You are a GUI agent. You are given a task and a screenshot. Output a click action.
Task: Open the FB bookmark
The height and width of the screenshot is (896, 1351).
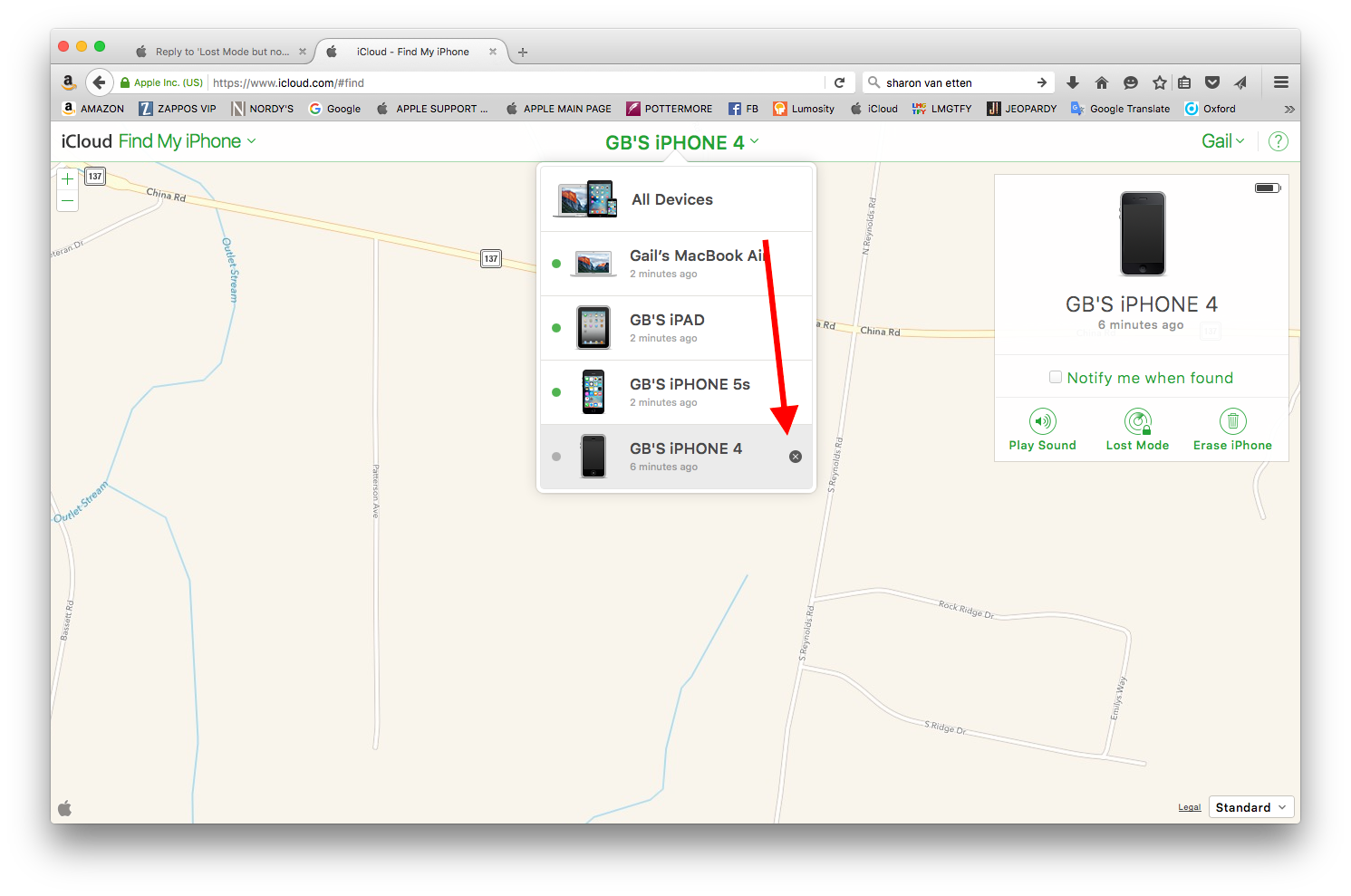point(743,109)
